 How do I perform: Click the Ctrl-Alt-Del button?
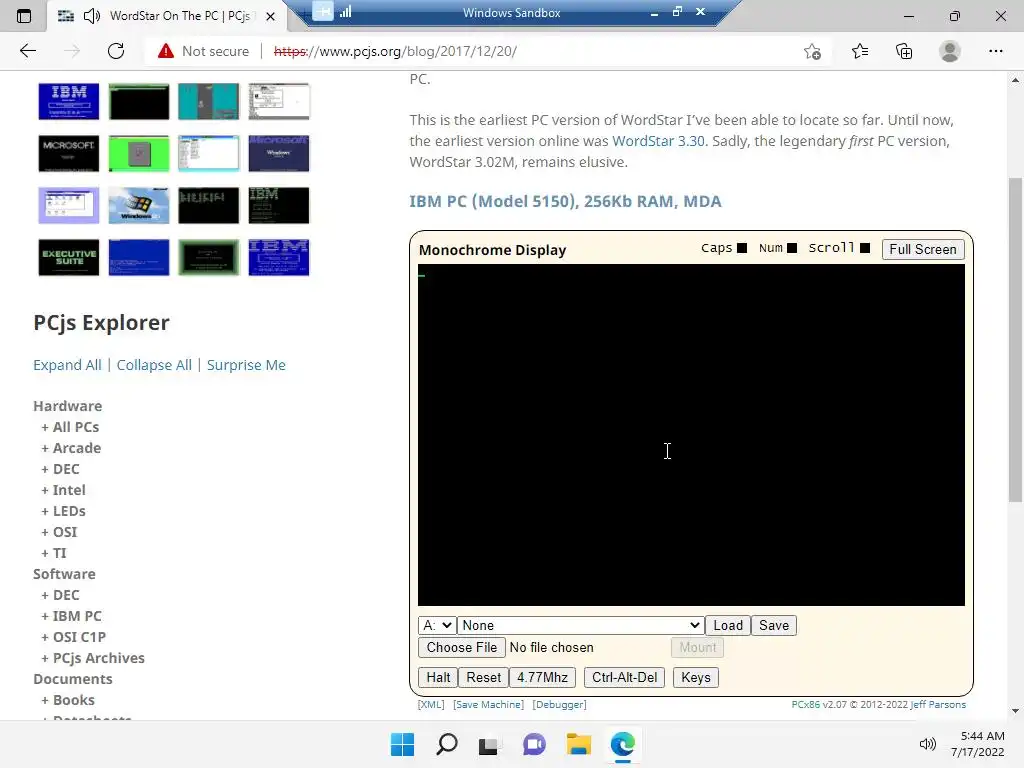tap(624, 677)
